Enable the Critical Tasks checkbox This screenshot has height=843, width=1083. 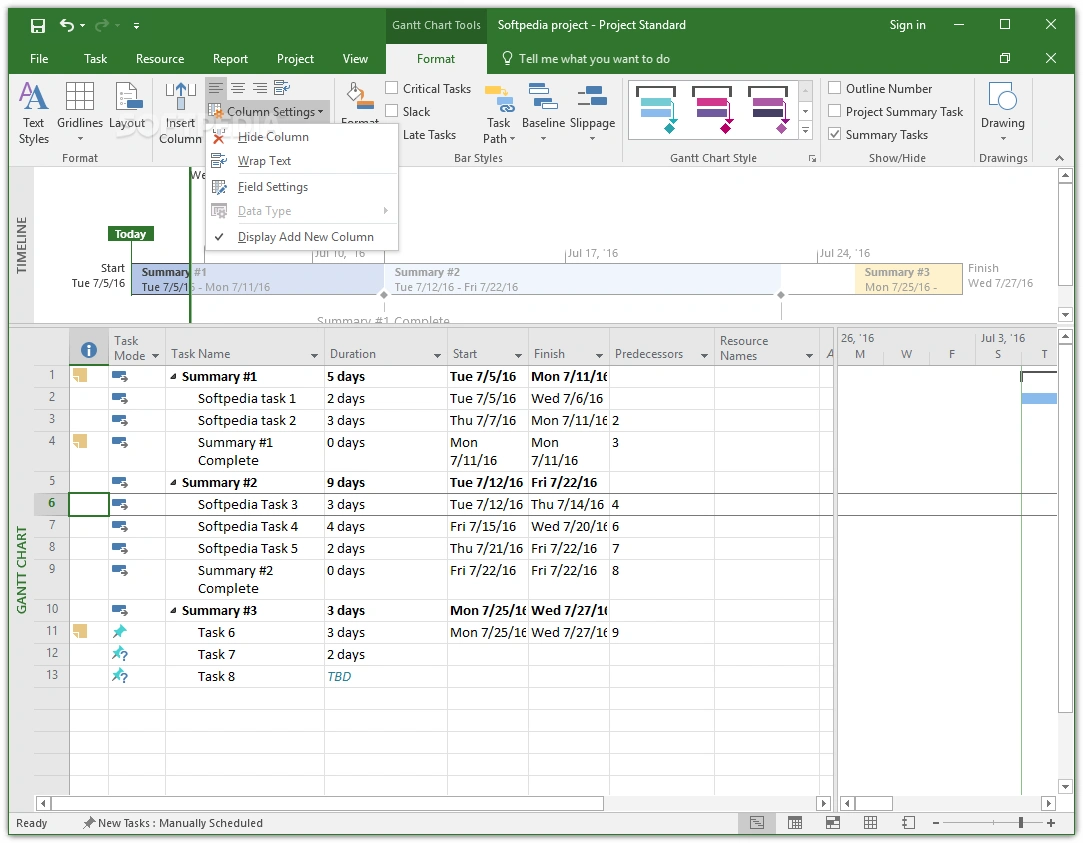click(x=392, y=89)
